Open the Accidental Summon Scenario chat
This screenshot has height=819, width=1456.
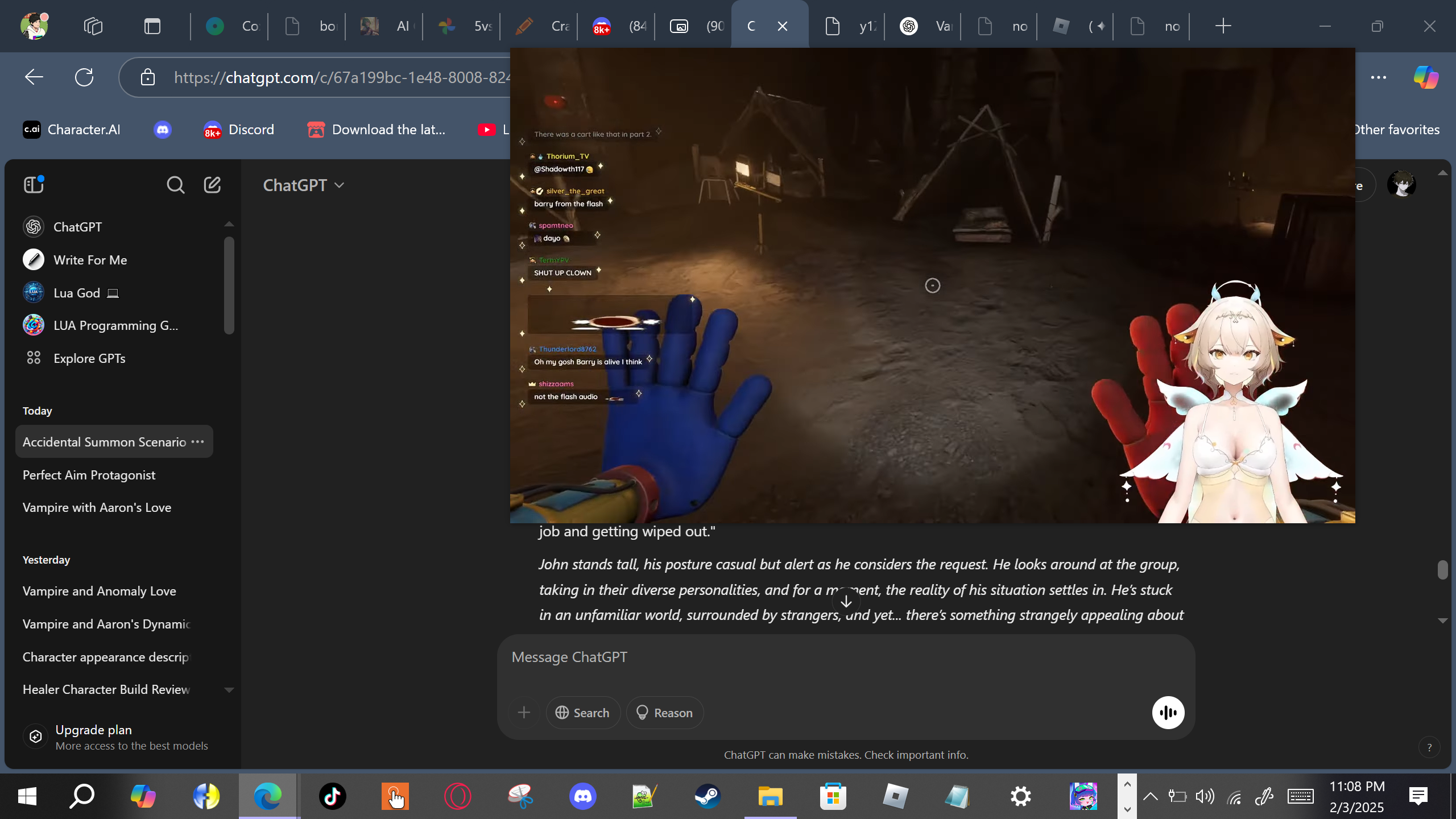pos(104,442)
